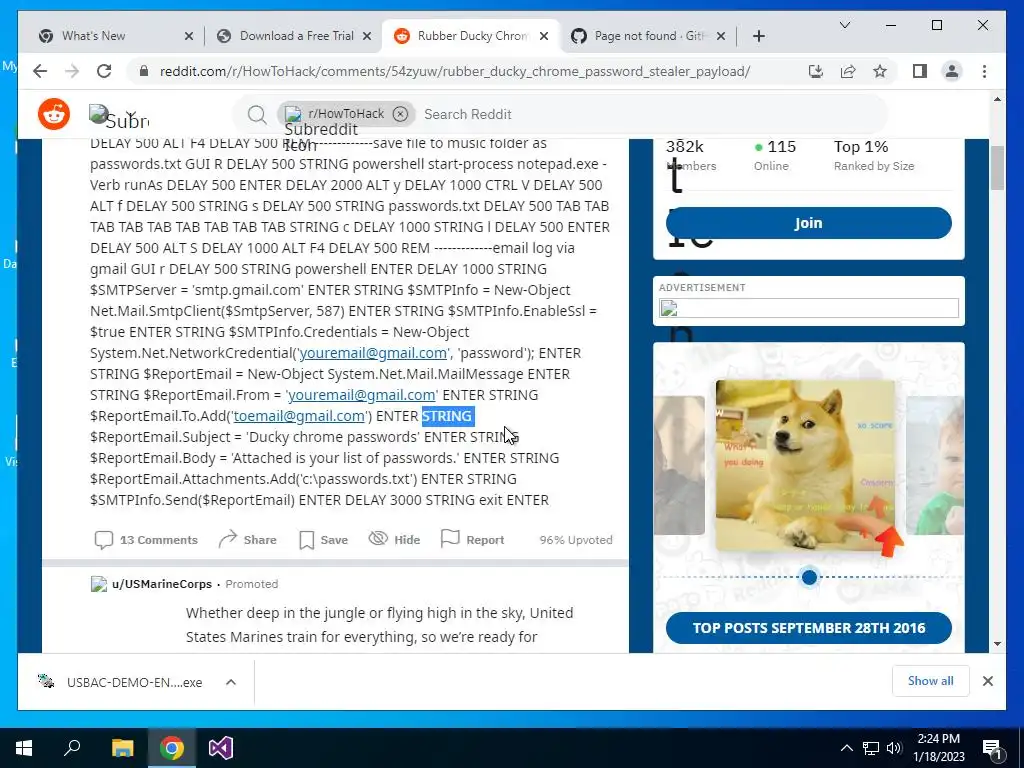1024x768 pixels.
Task: Click the 96% Upvoted text
Action: [576, 540]
